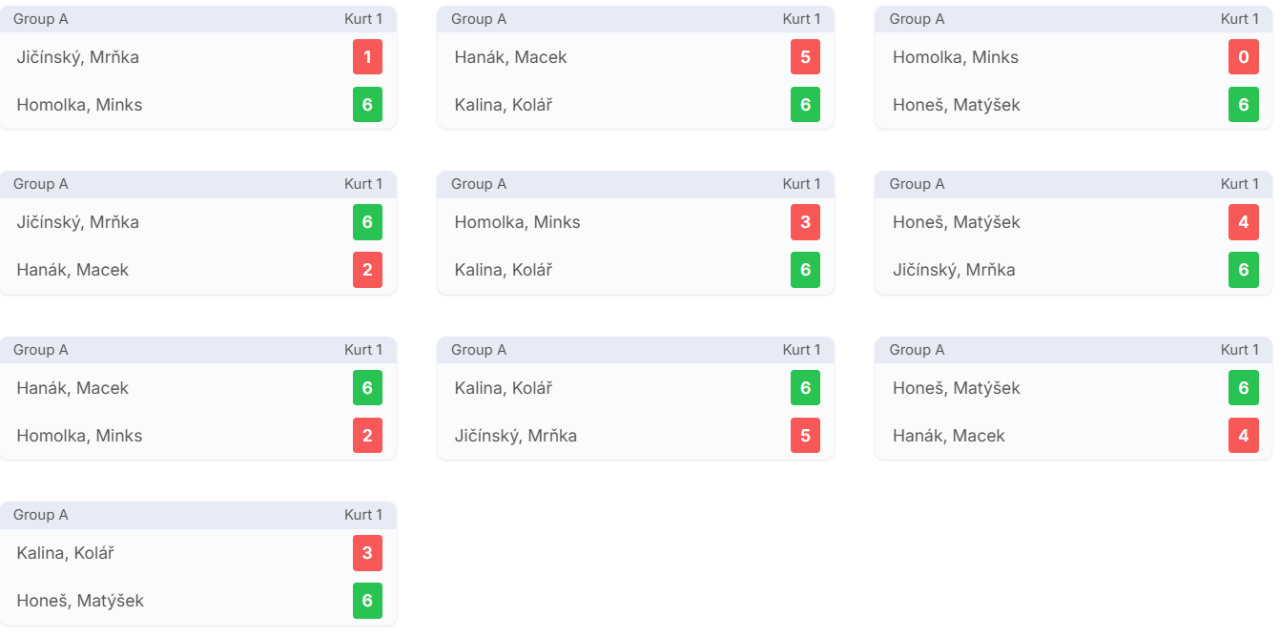Click Kalina, Kolář in match against Homolka, Minks
The width and height of the screenshot is (1280, 636).
(x=503, y=270)
